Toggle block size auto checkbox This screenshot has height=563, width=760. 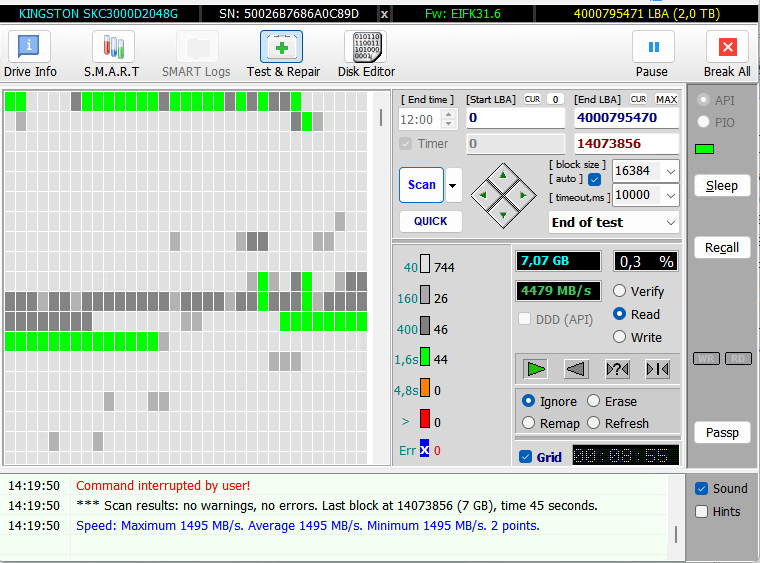[594, 179]
